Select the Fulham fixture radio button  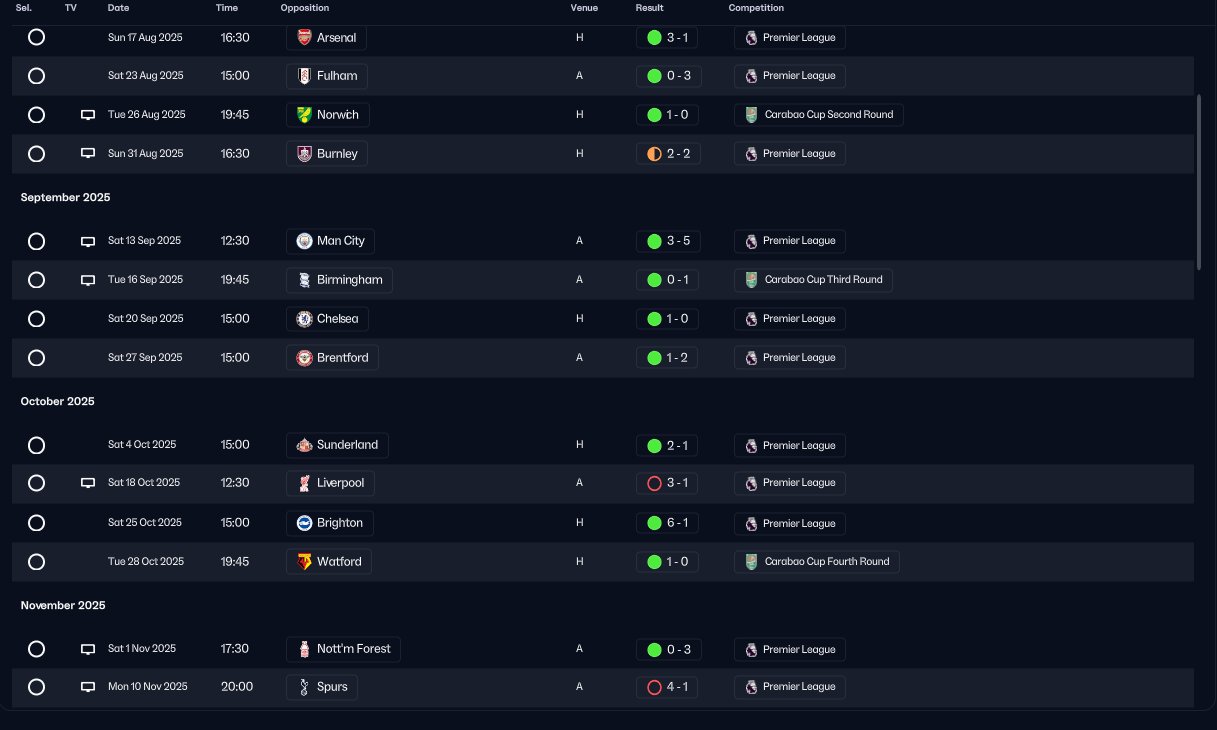[37, 76]
